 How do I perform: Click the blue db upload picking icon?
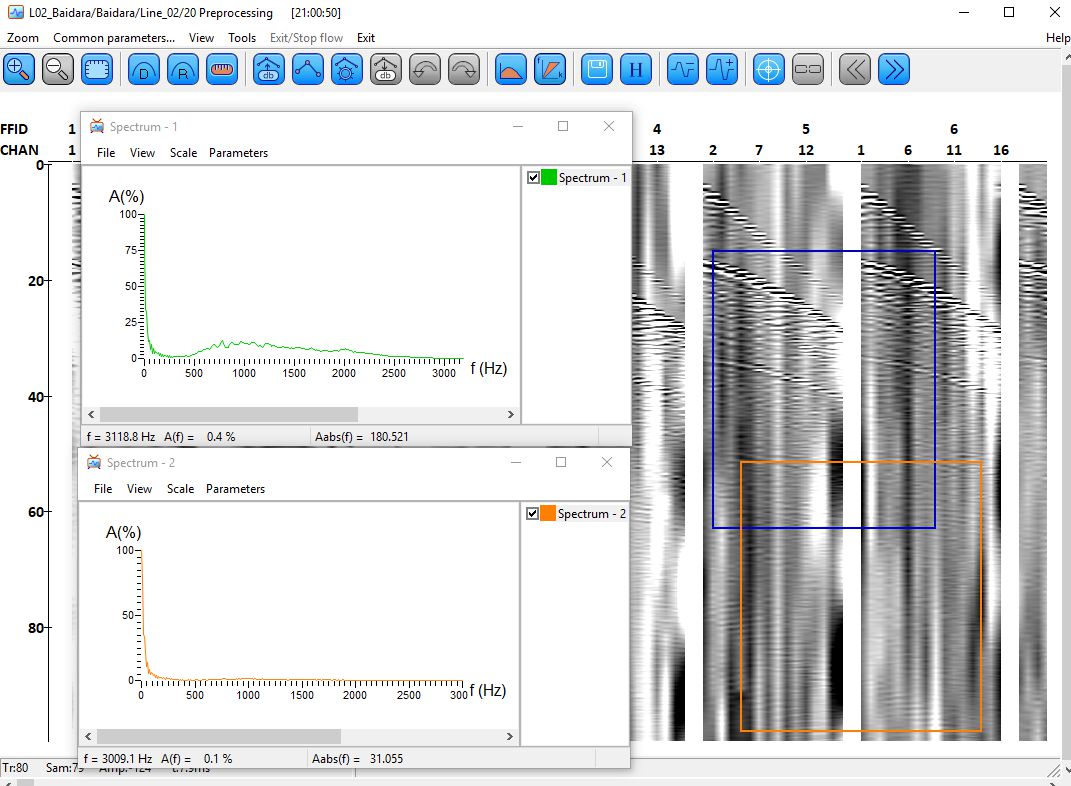coord(268,69)
